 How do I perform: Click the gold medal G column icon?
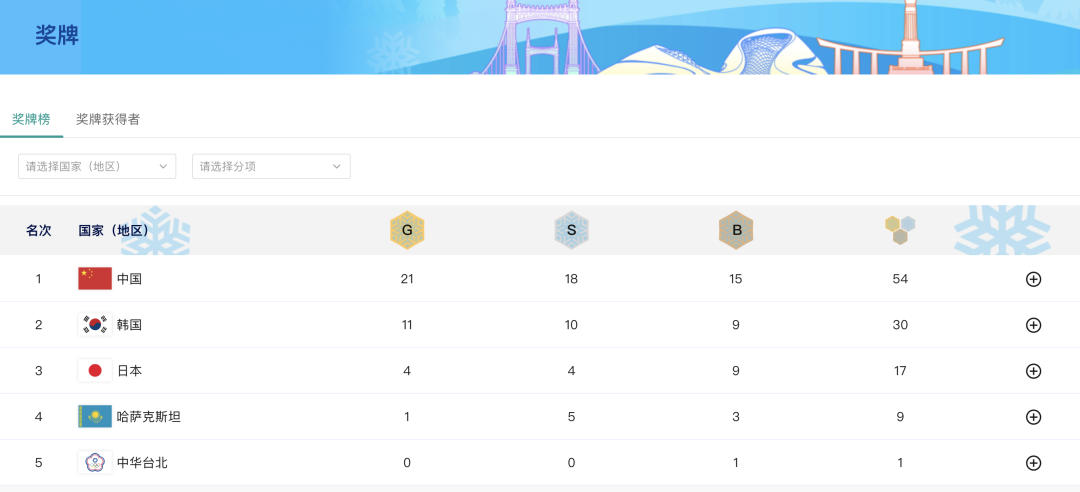coord(407,230)
